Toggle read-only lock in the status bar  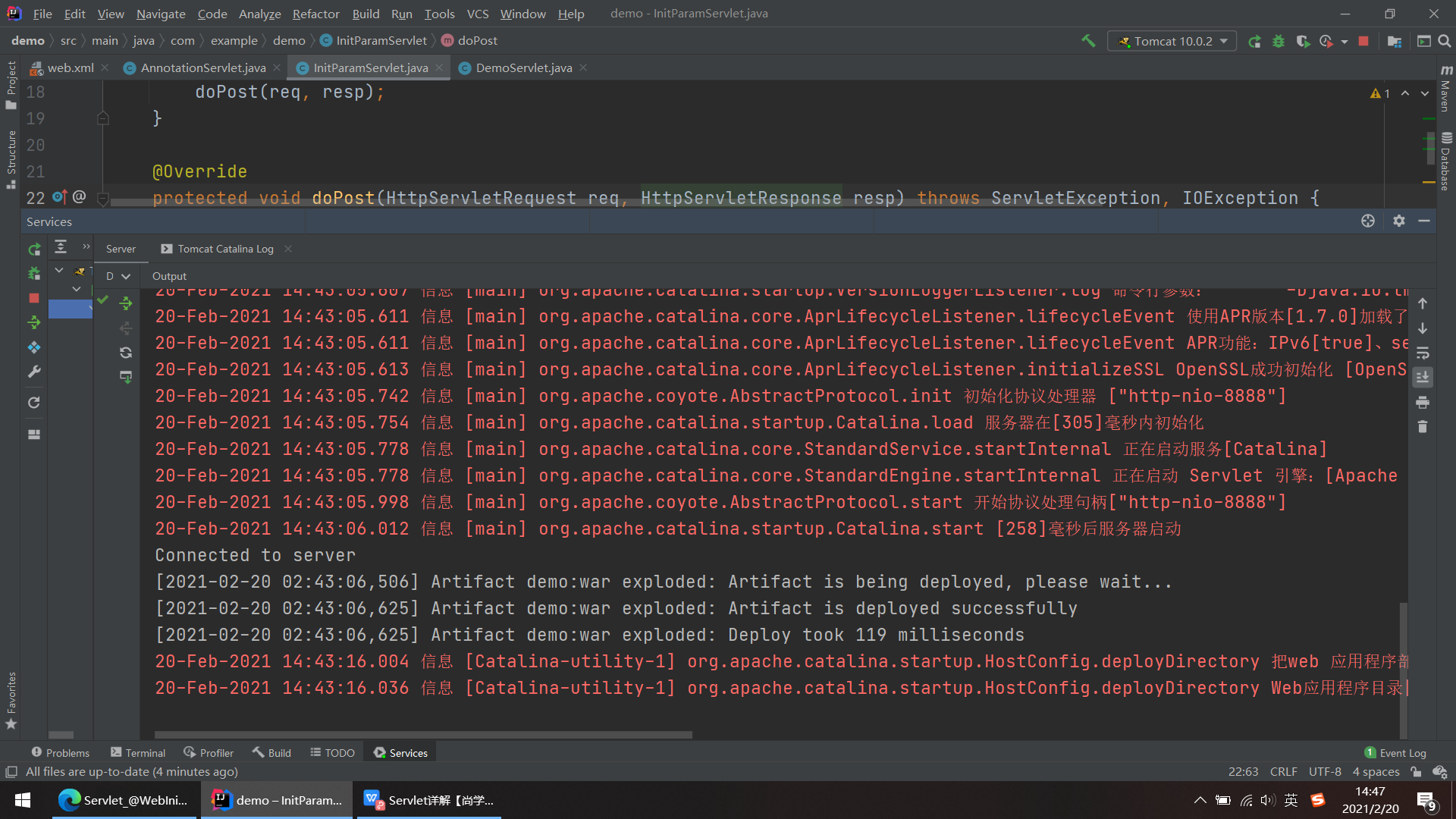coord(1416,772)
